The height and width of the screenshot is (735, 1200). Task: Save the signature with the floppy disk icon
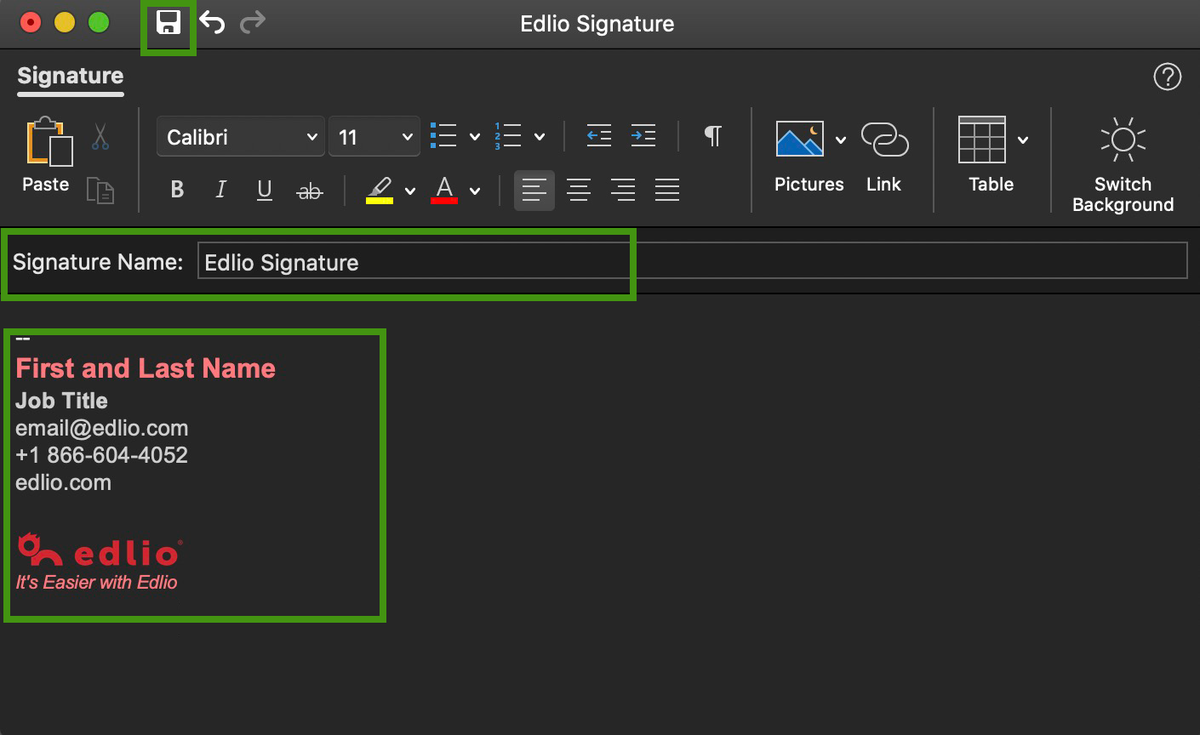coord(168,23)
